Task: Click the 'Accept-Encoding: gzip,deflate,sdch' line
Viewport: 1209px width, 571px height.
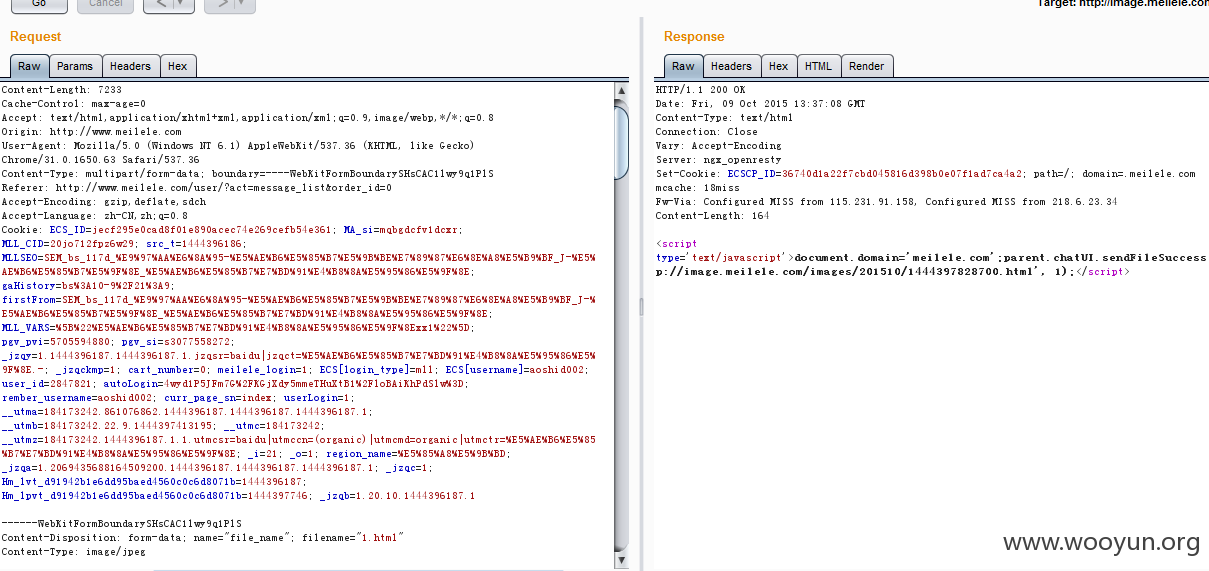Action: (x=103, y=202)
